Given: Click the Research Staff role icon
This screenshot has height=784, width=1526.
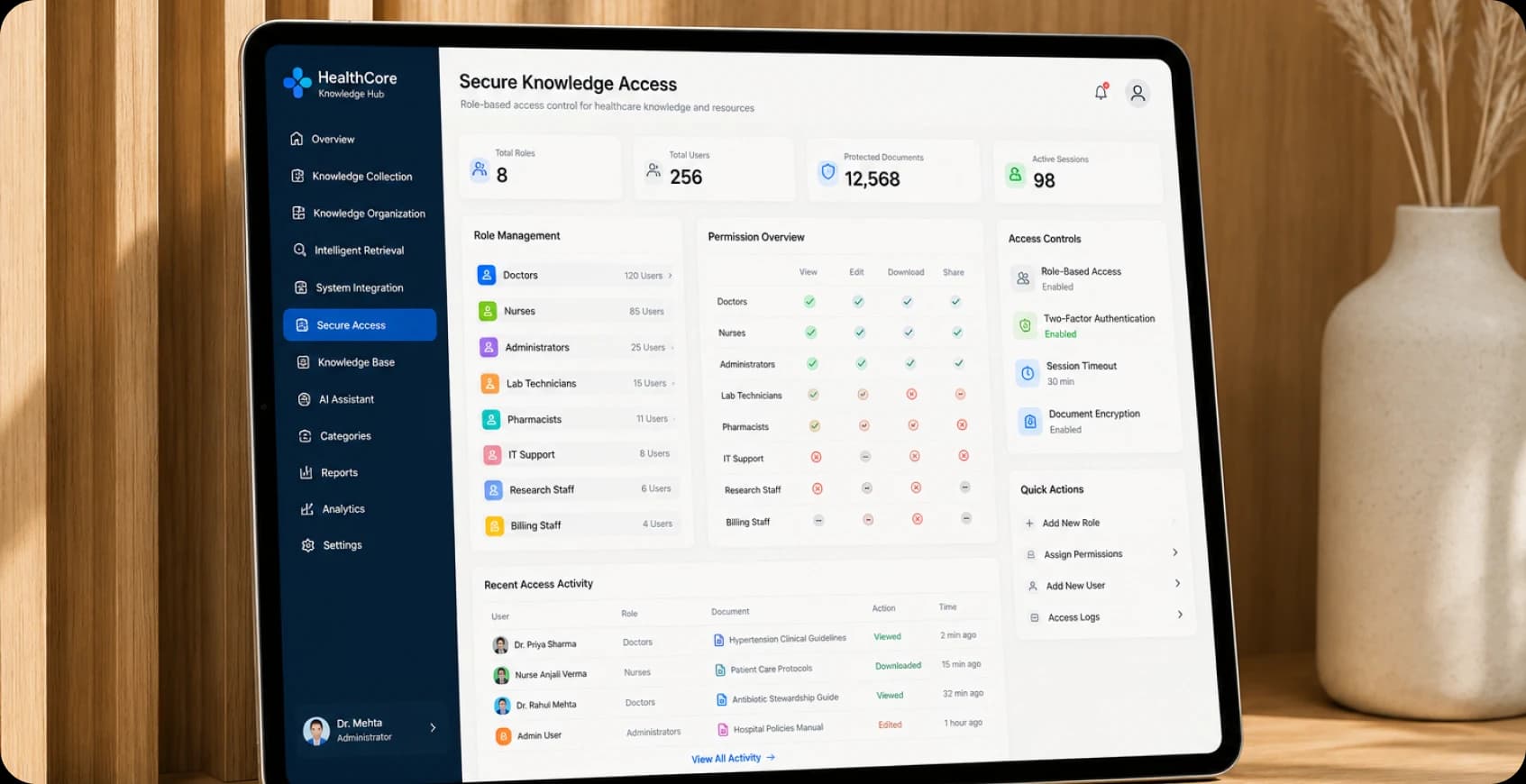Looking at the screenshot, I should point(493,489).
